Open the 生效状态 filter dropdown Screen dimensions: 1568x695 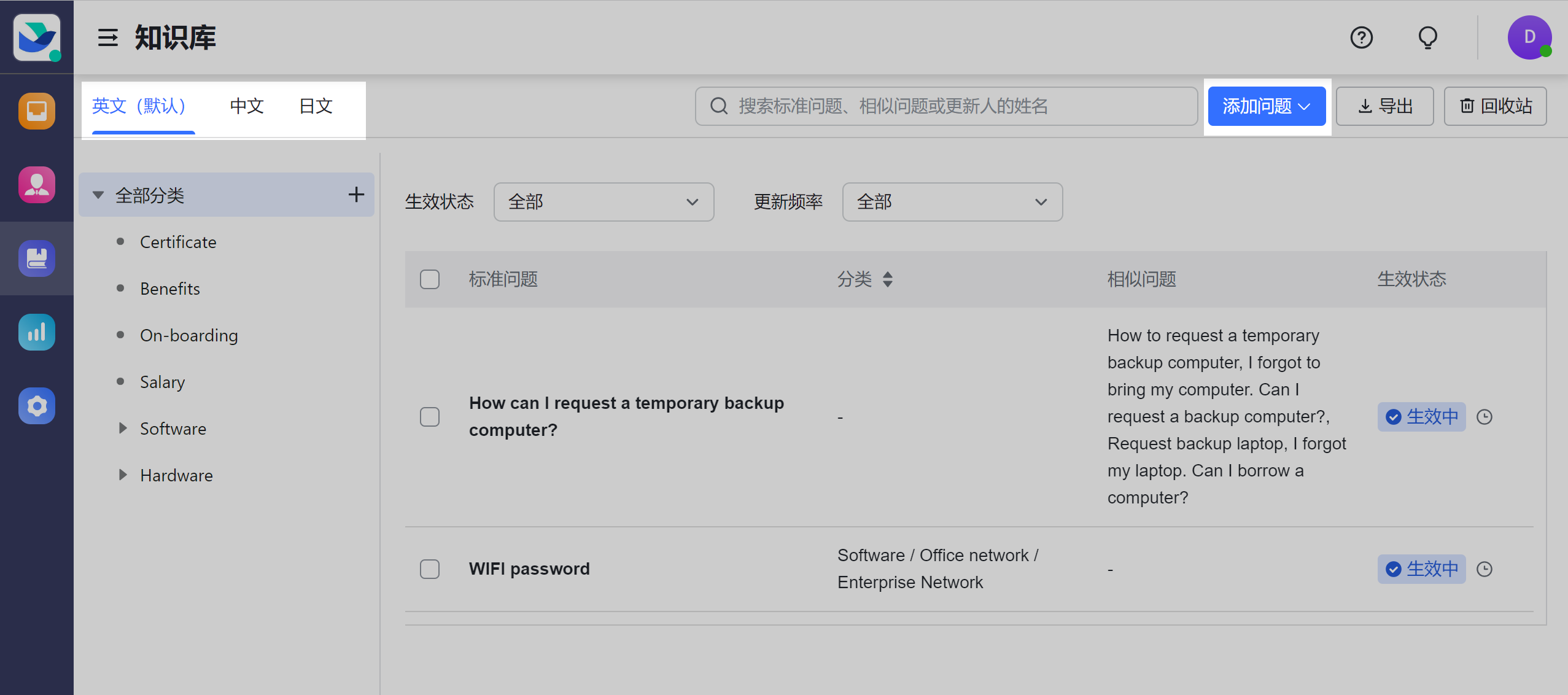tap(604, 201)
